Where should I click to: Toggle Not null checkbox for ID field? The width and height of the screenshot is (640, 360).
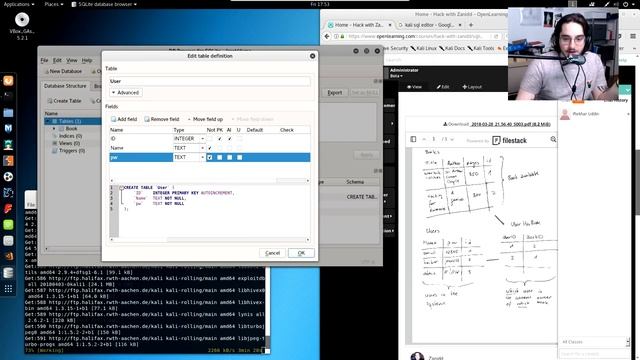tap(210, 139)
